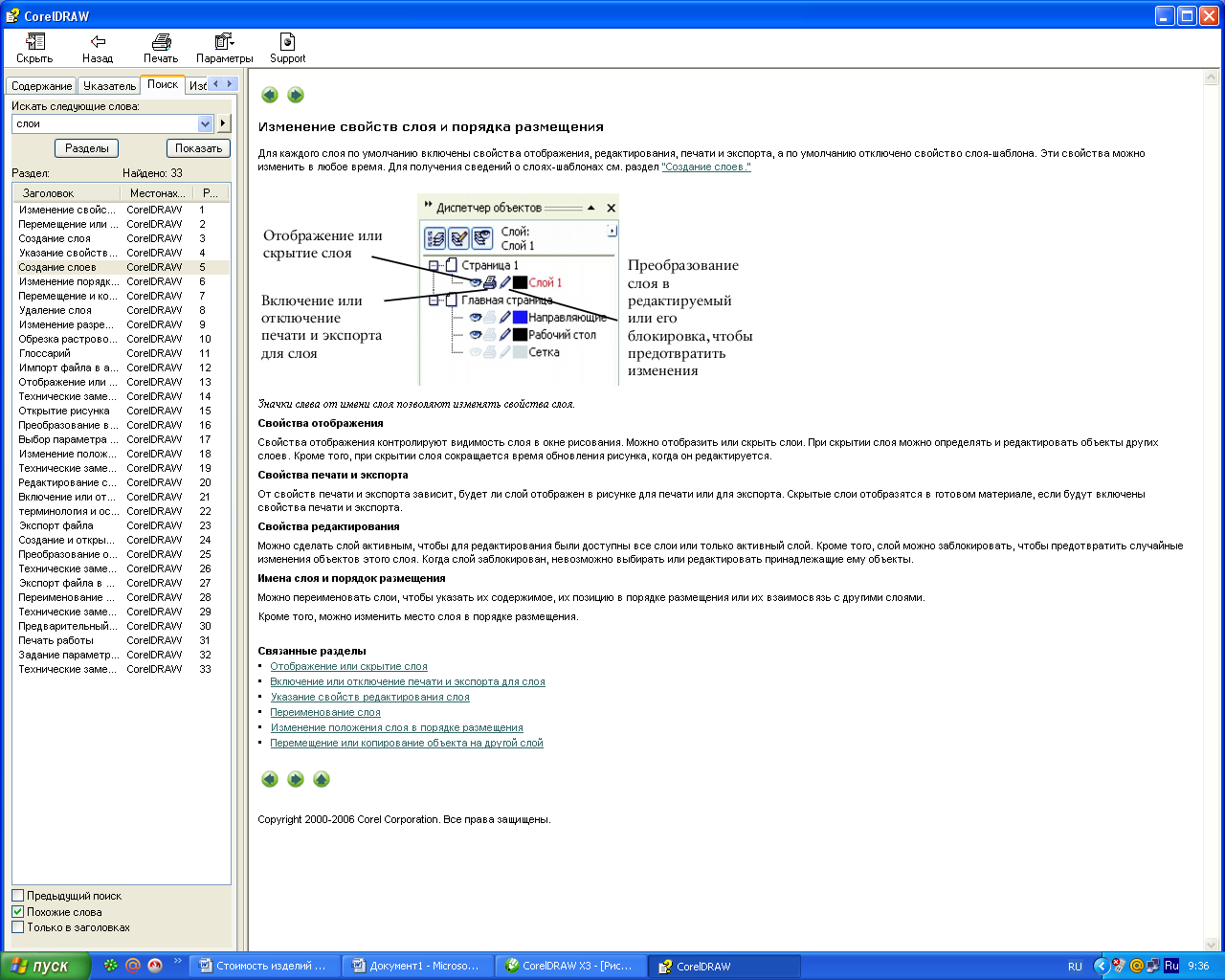
Task: Open link Отображение или скрытие слоя
Action: pyautogui.click(x=348, y=666)
